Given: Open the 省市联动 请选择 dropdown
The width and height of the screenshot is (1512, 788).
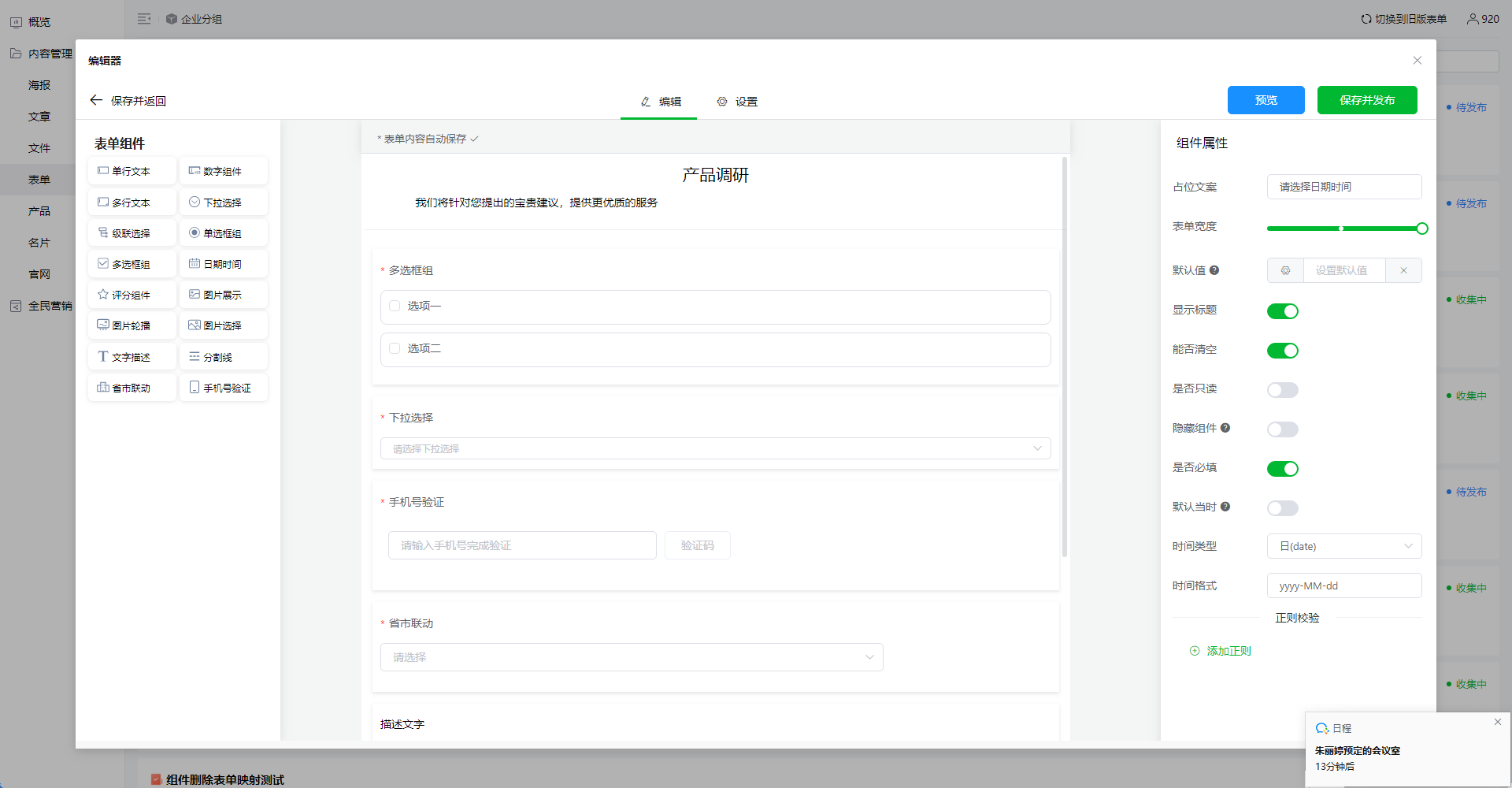Looking at the screenshot, I should [632, 657].
